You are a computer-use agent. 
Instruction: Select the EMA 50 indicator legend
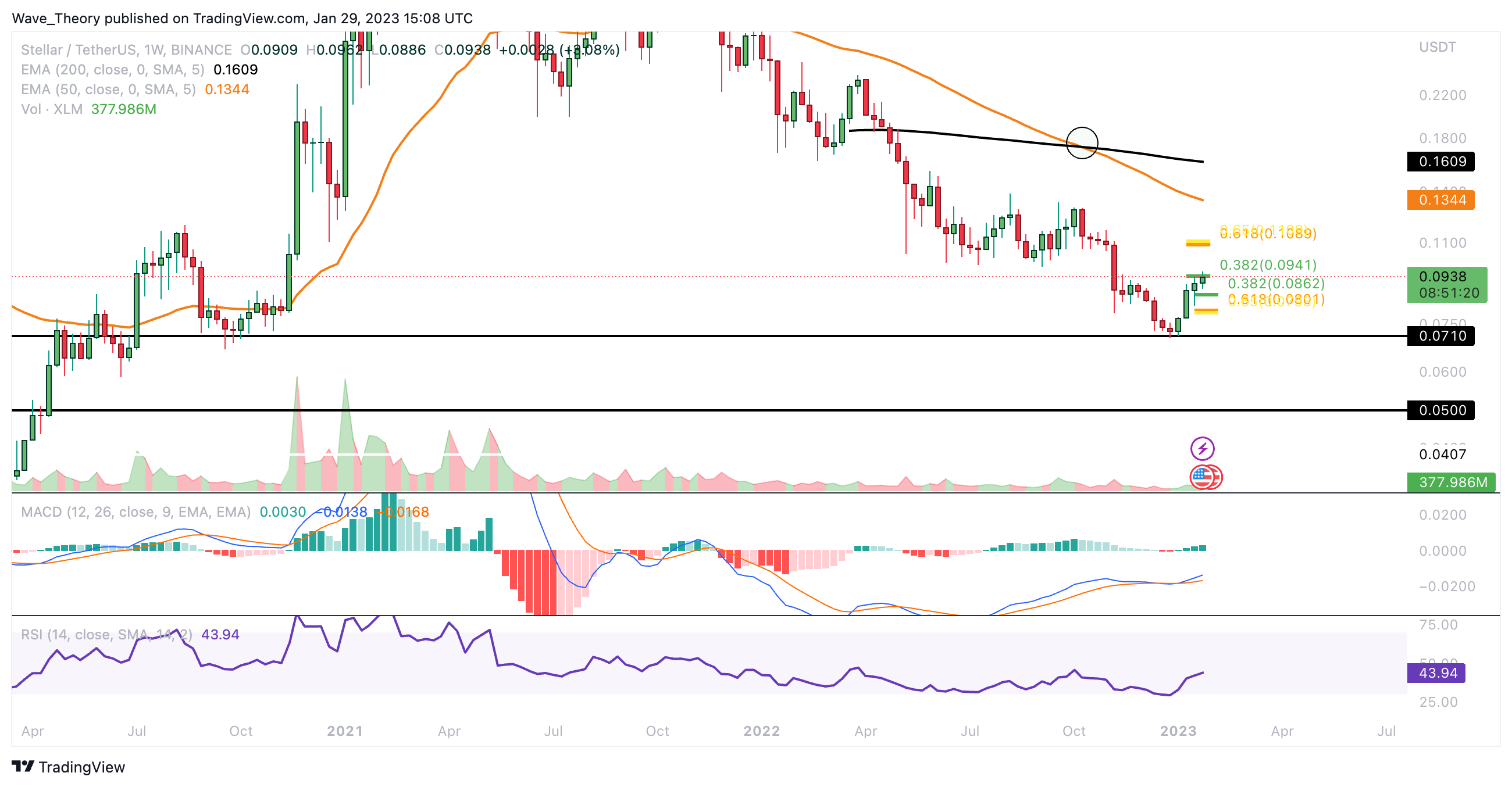[108, 90]
